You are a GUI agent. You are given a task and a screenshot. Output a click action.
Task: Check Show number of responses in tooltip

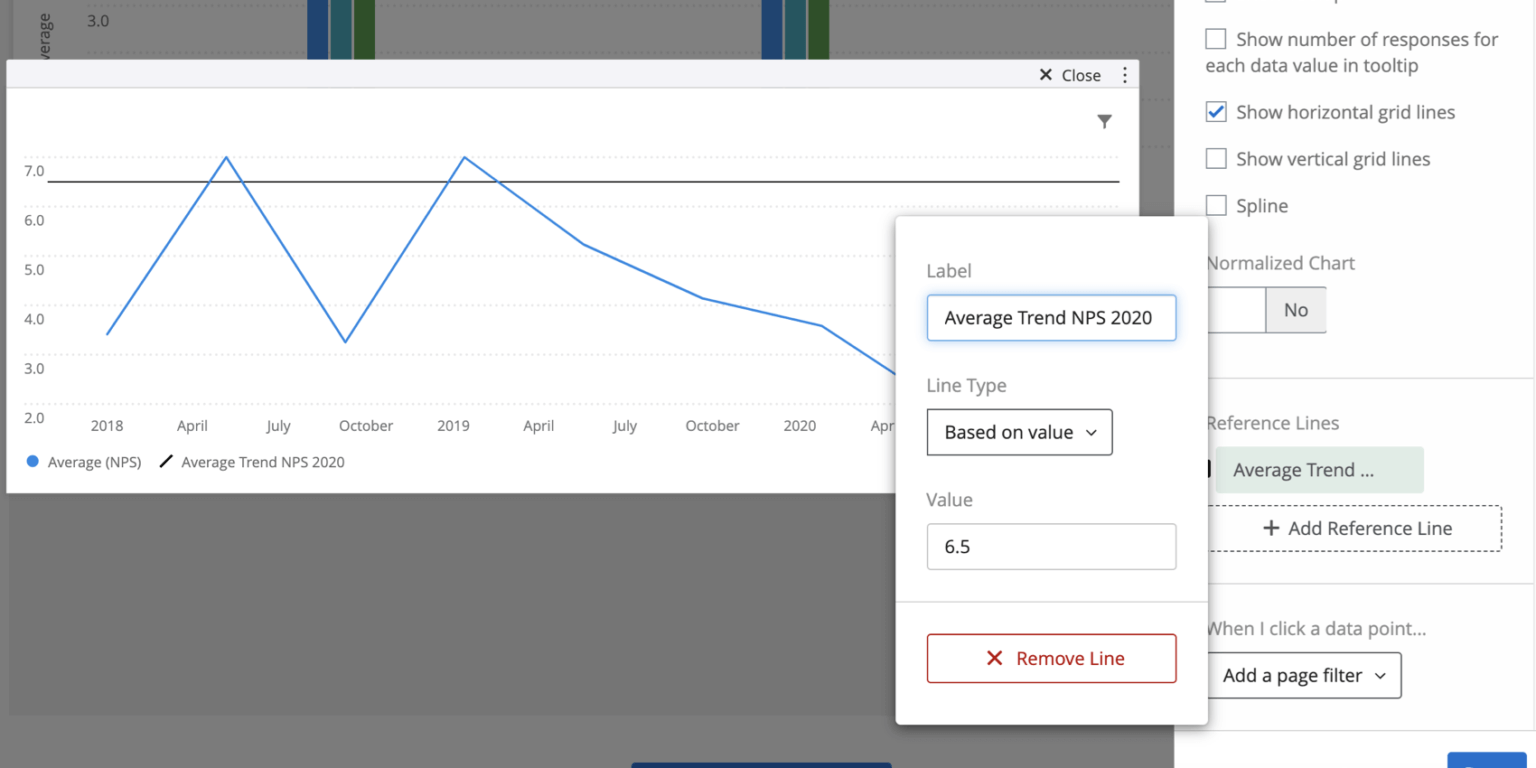point(1215,38)
